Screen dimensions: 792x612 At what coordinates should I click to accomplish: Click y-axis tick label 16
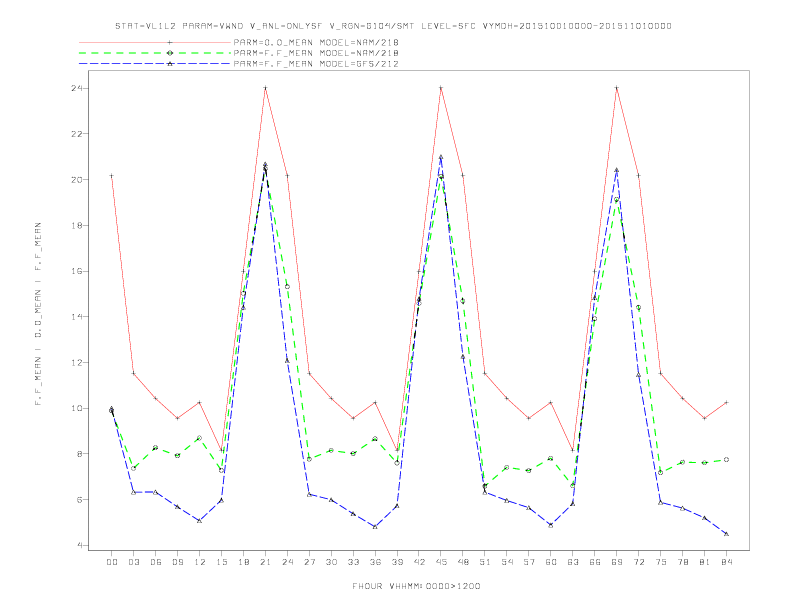point(77,271)
